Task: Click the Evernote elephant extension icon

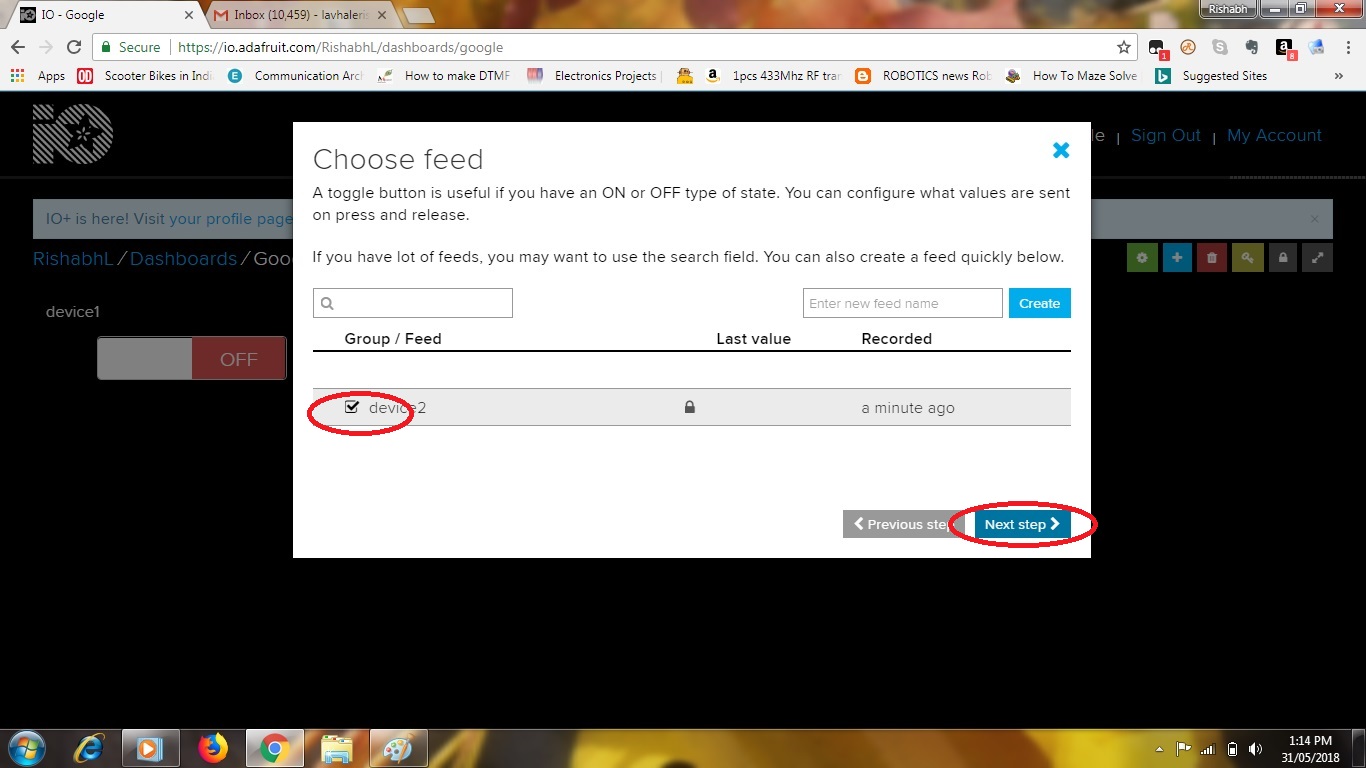Action: pyautogui.click(x=1251, y=47)
